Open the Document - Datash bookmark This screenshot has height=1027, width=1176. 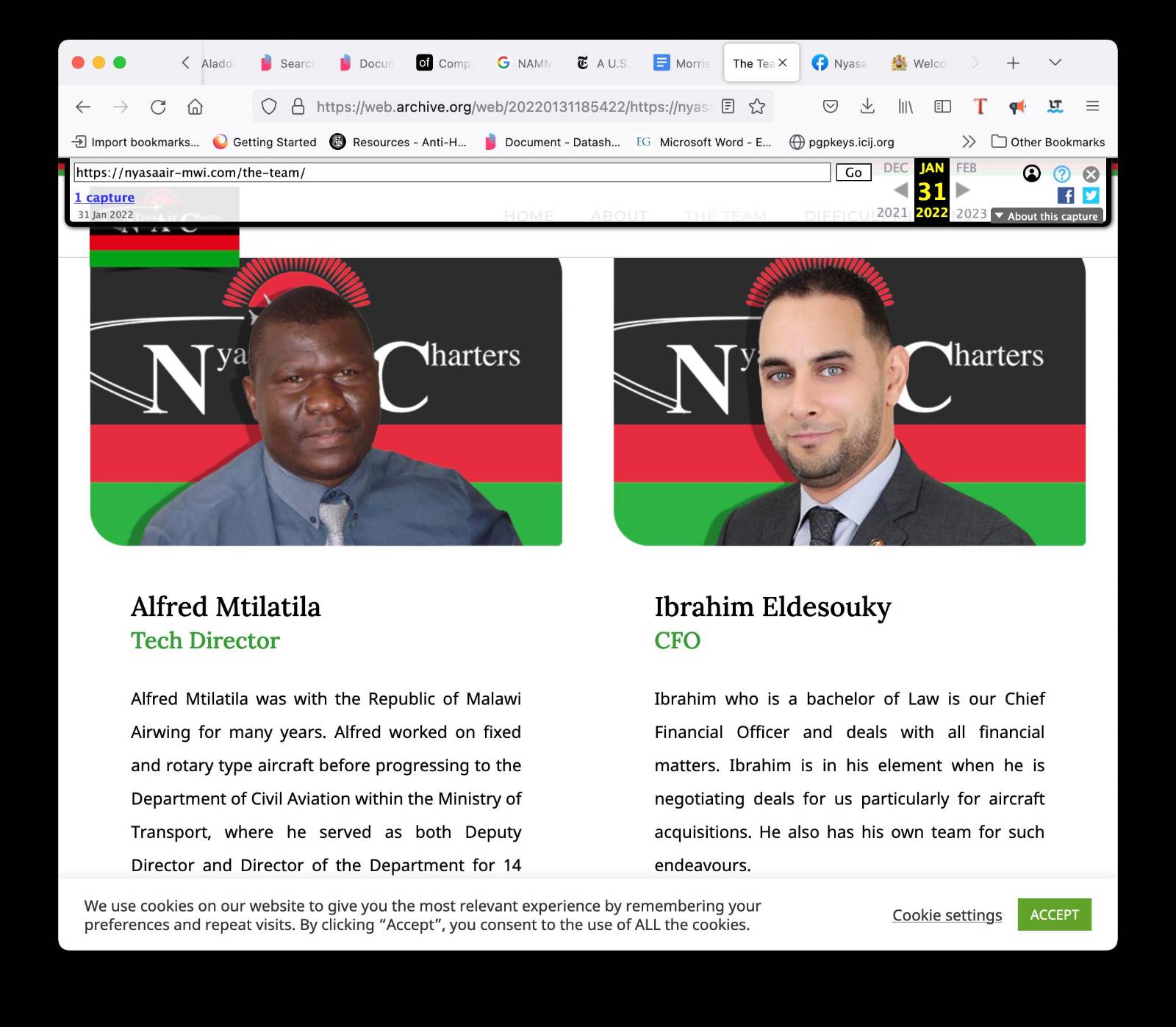point(552,142)
